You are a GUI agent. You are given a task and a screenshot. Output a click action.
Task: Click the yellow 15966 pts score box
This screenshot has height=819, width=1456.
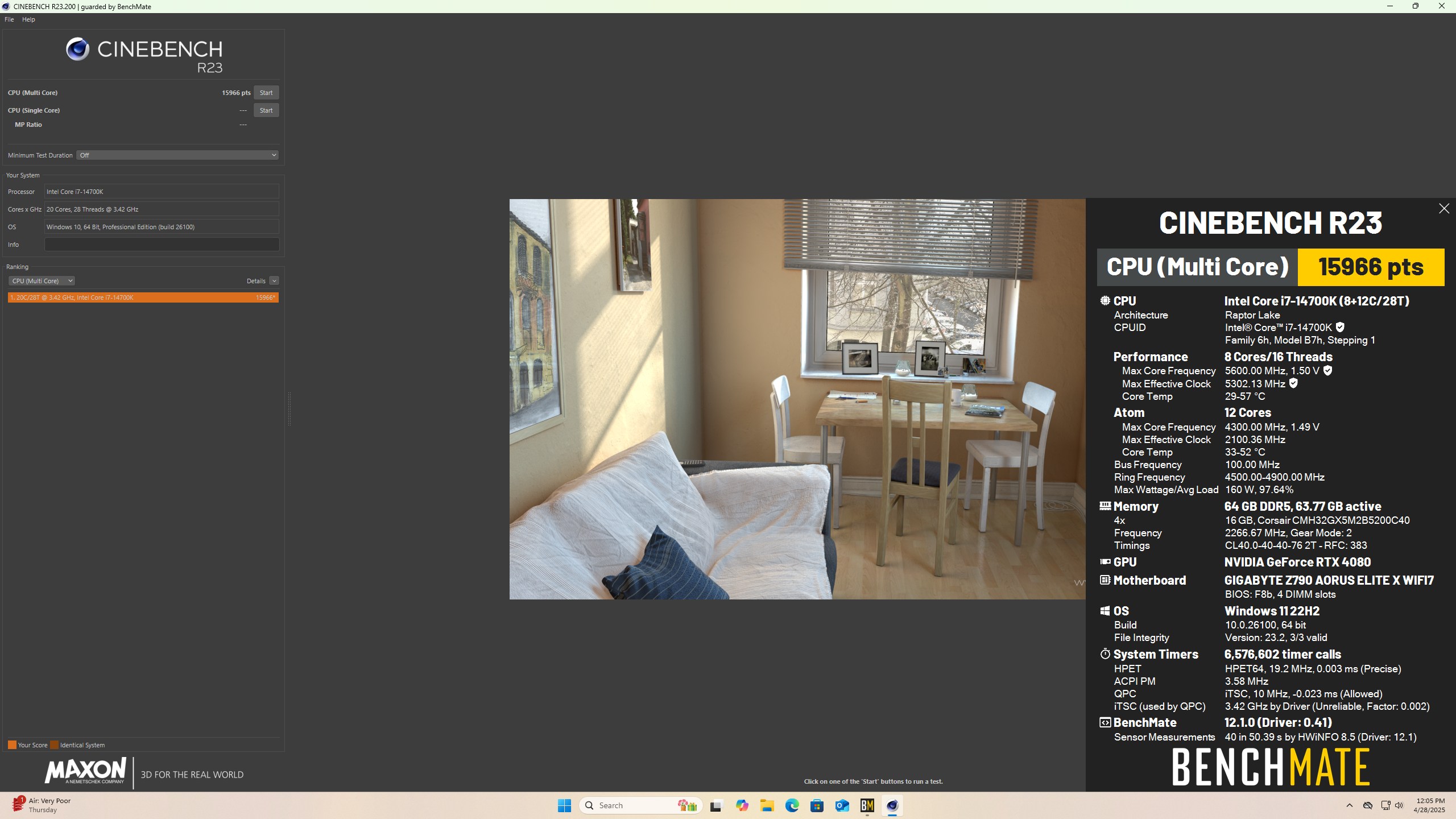click(1371, 267)
